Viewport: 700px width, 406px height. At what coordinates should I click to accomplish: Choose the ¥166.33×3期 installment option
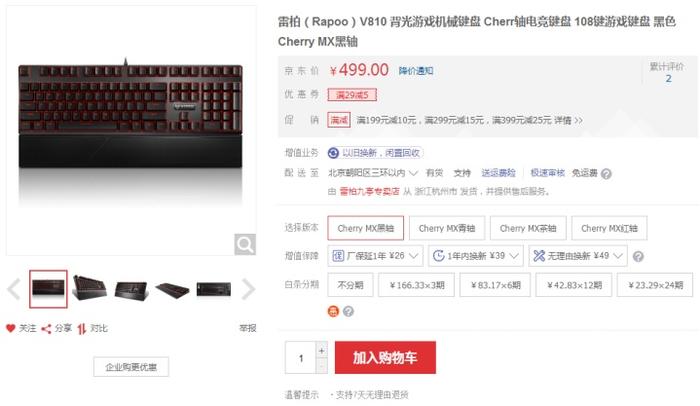[417, 285]
